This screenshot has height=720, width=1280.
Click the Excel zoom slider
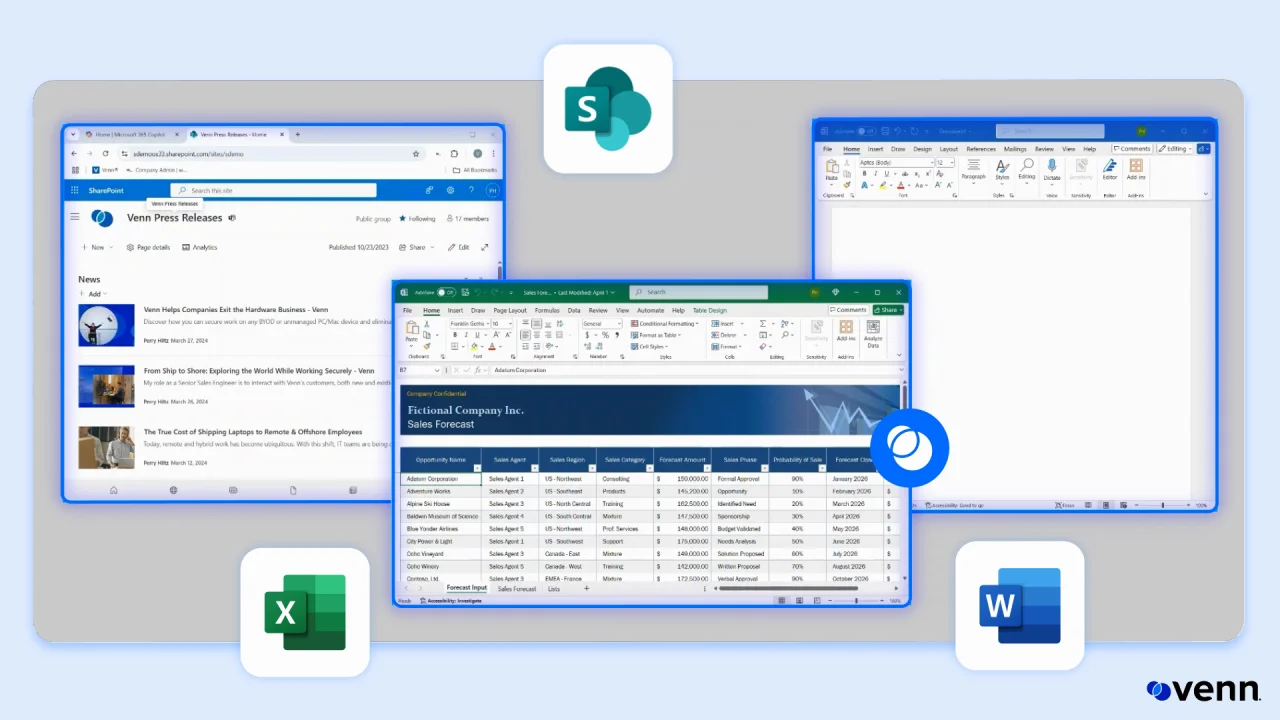[856, 601]
